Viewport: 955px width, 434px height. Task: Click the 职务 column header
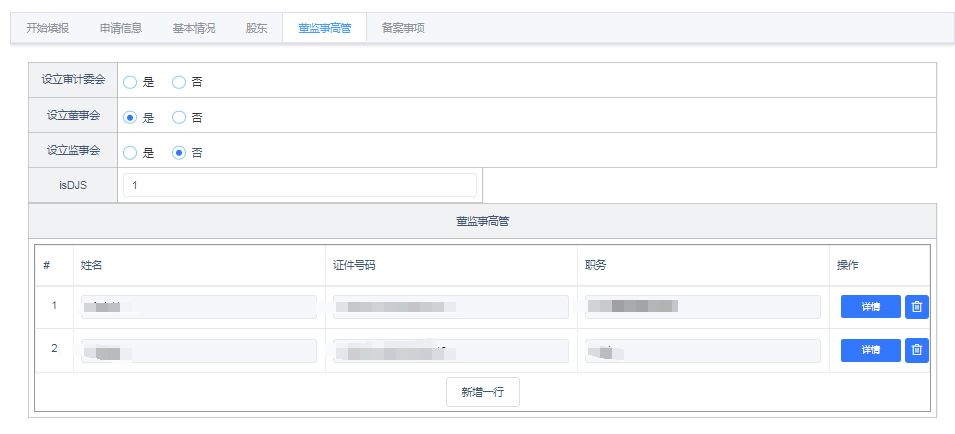tap(595, 266)
